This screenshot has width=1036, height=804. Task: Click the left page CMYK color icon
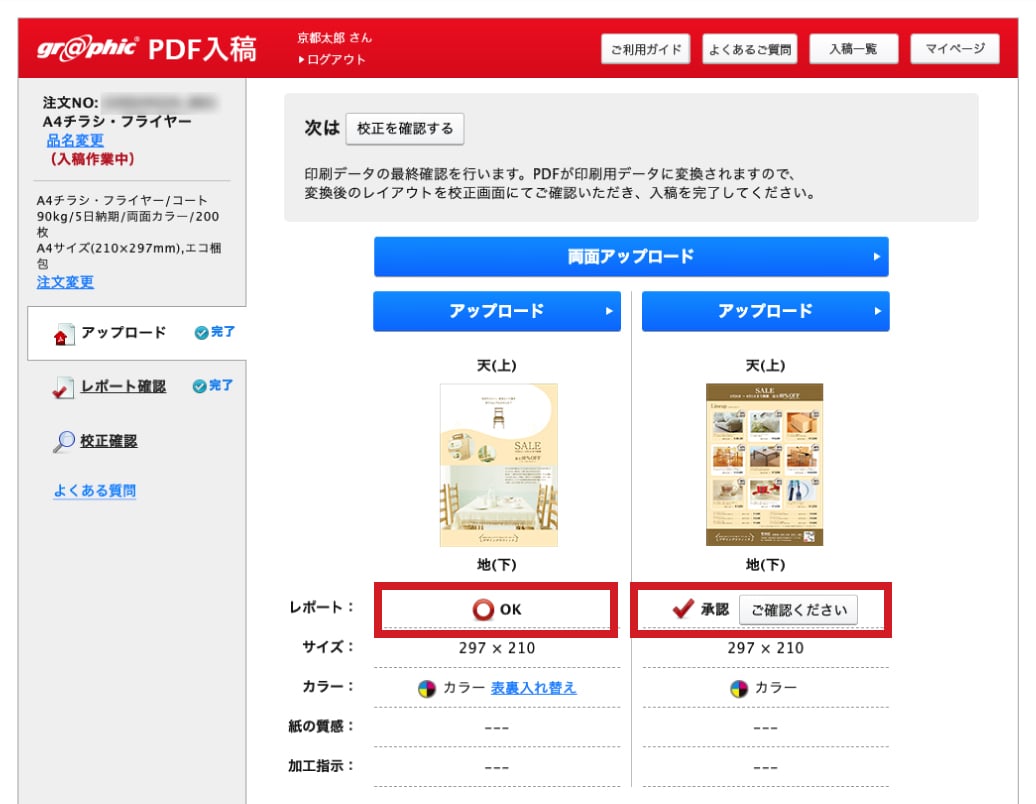click(427, 688)
